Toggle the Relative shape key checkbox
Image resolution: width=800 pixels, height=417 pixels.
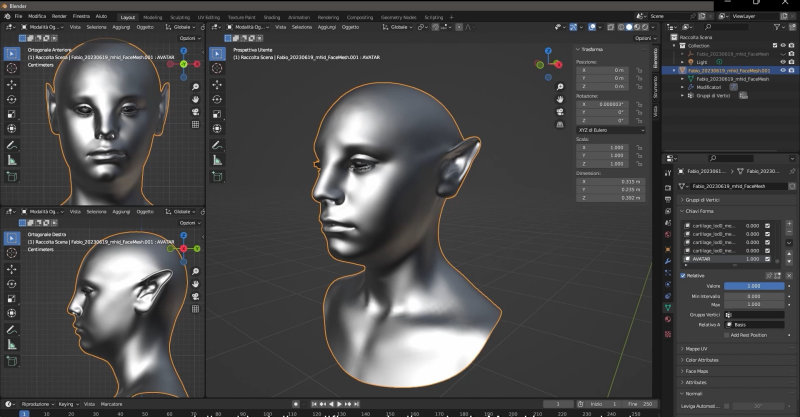[683, 276]
